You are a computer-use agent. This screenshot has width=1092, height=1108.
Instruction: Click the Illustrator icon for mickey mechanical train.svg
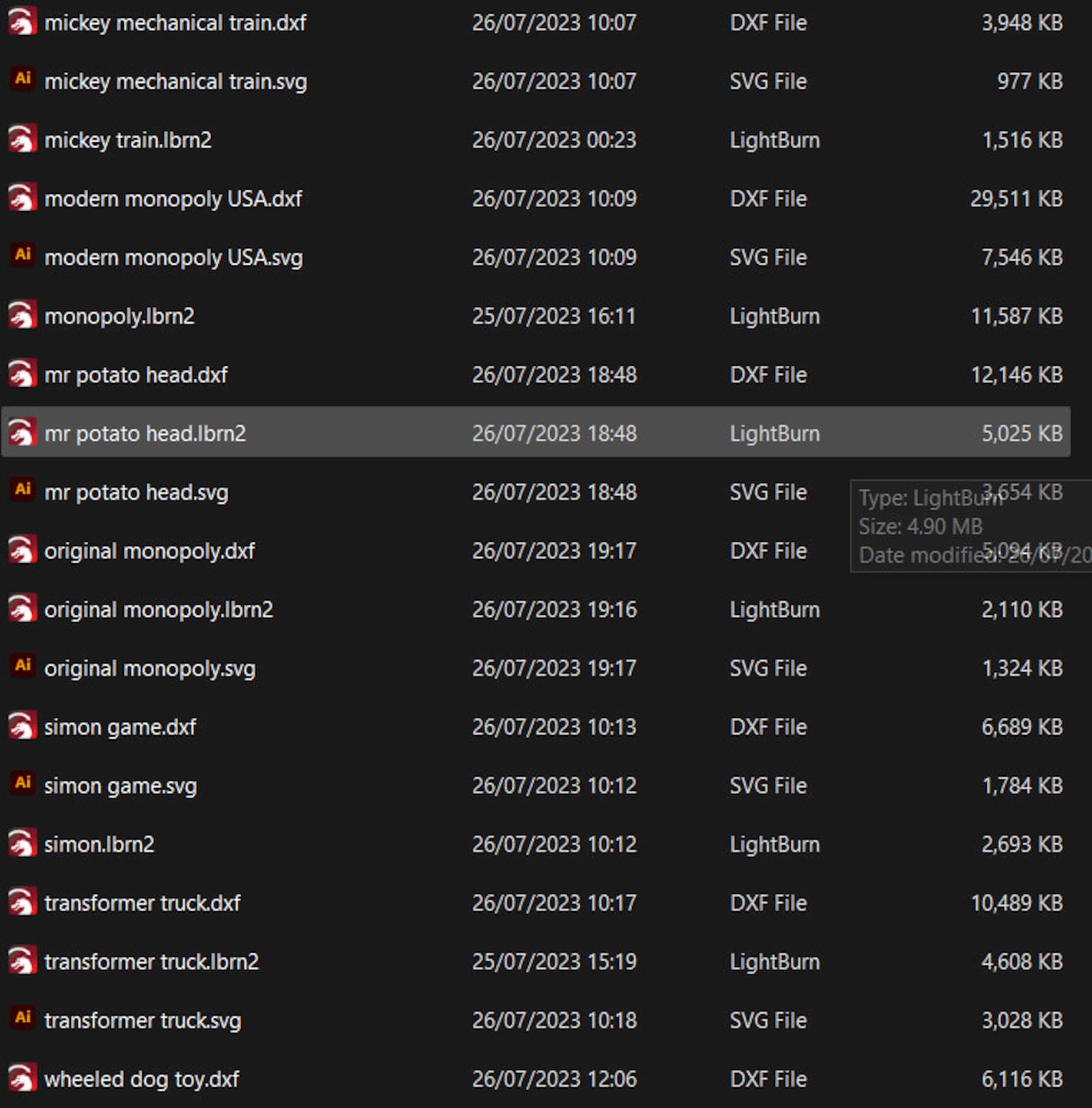(x=22, y=79)
